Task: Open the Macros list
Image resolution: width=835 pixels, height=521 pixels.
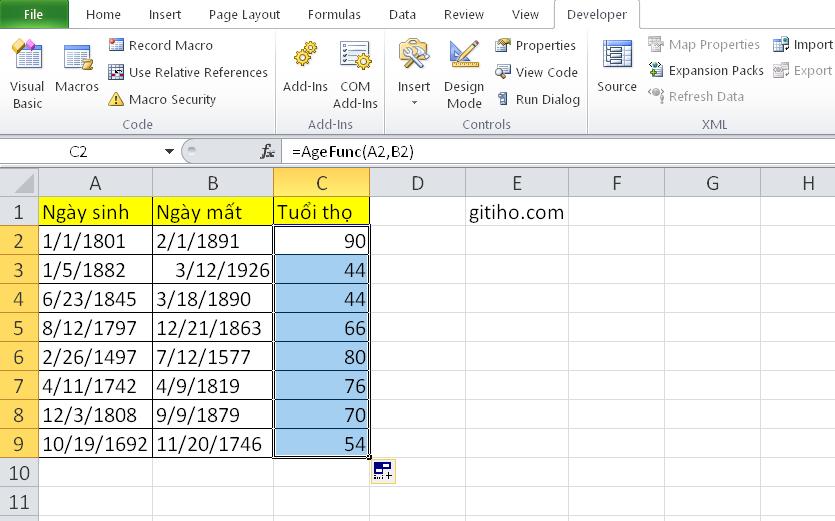Action: (x=77, y=68)
